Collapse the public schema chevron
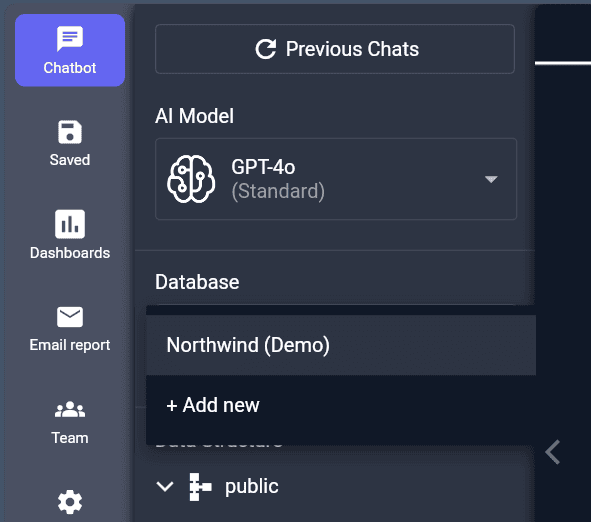The width and height of the screenshot is (591, 522). pyautogui.click(x=165, y=487)
